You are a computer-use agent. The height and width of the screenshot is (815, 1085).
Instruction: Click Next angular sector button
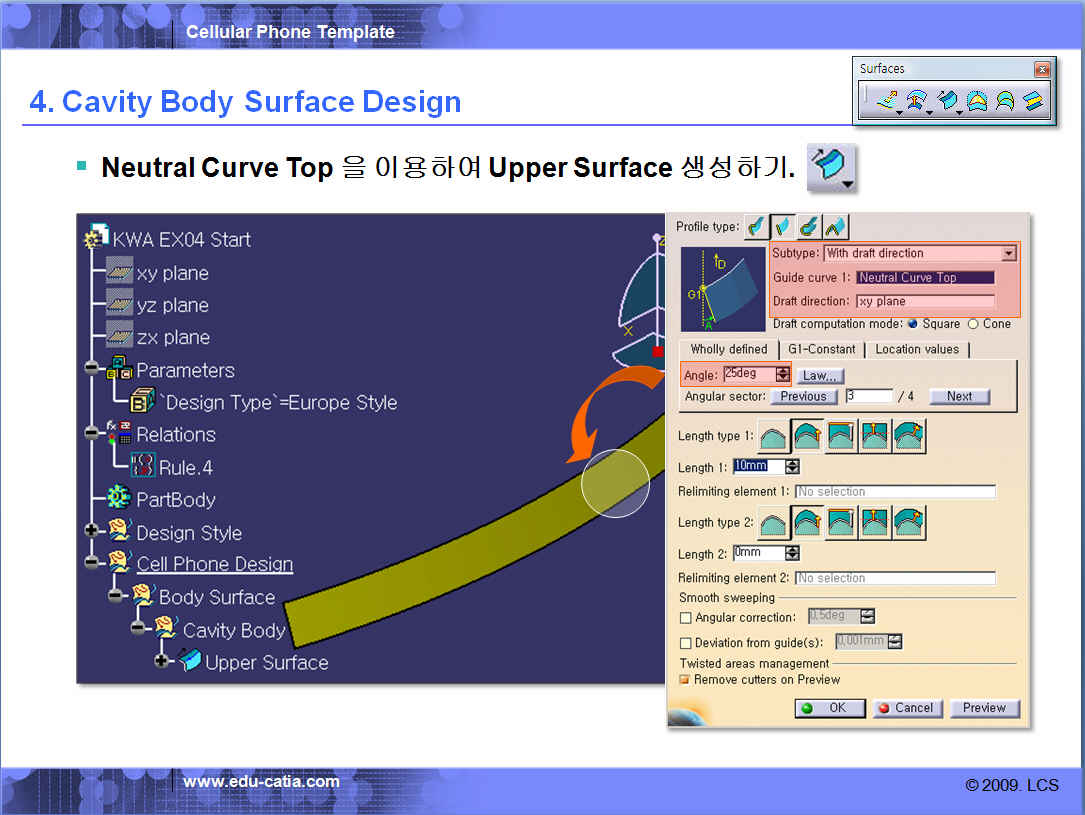pyautogui.click(x=959, y=396)
